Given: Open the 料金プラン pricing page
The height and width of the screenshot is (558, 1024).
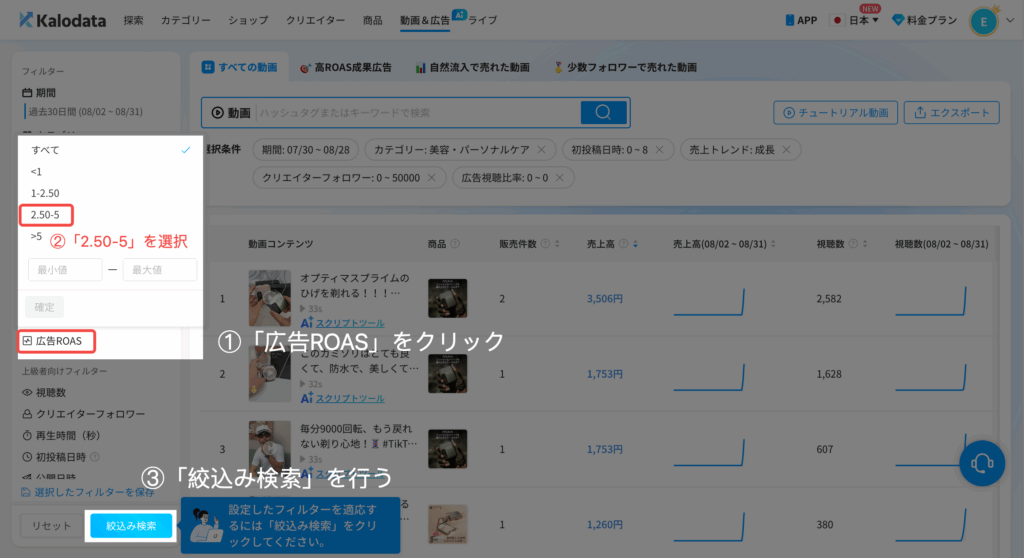Looking at the screenshot, I should (924, 20).
